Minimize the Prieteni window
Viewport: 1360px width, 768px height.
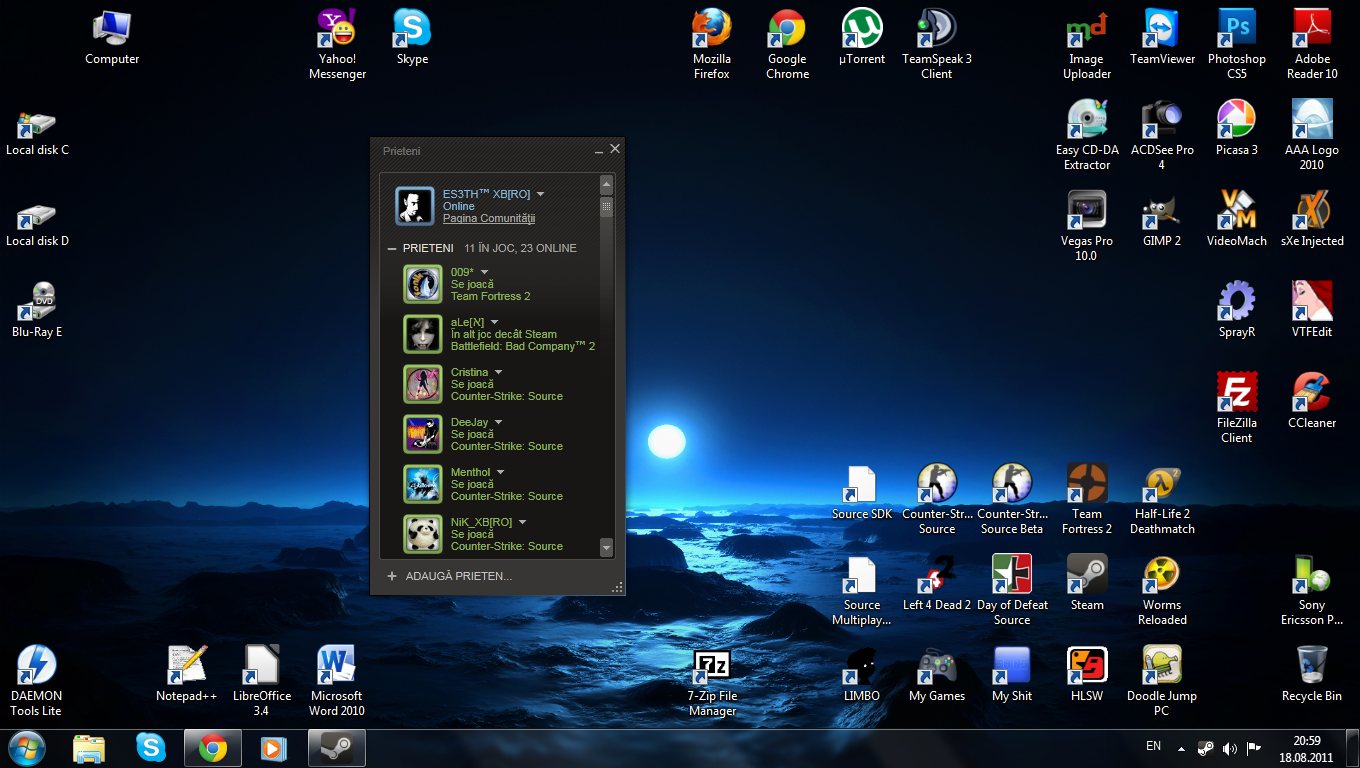(598, 150)
